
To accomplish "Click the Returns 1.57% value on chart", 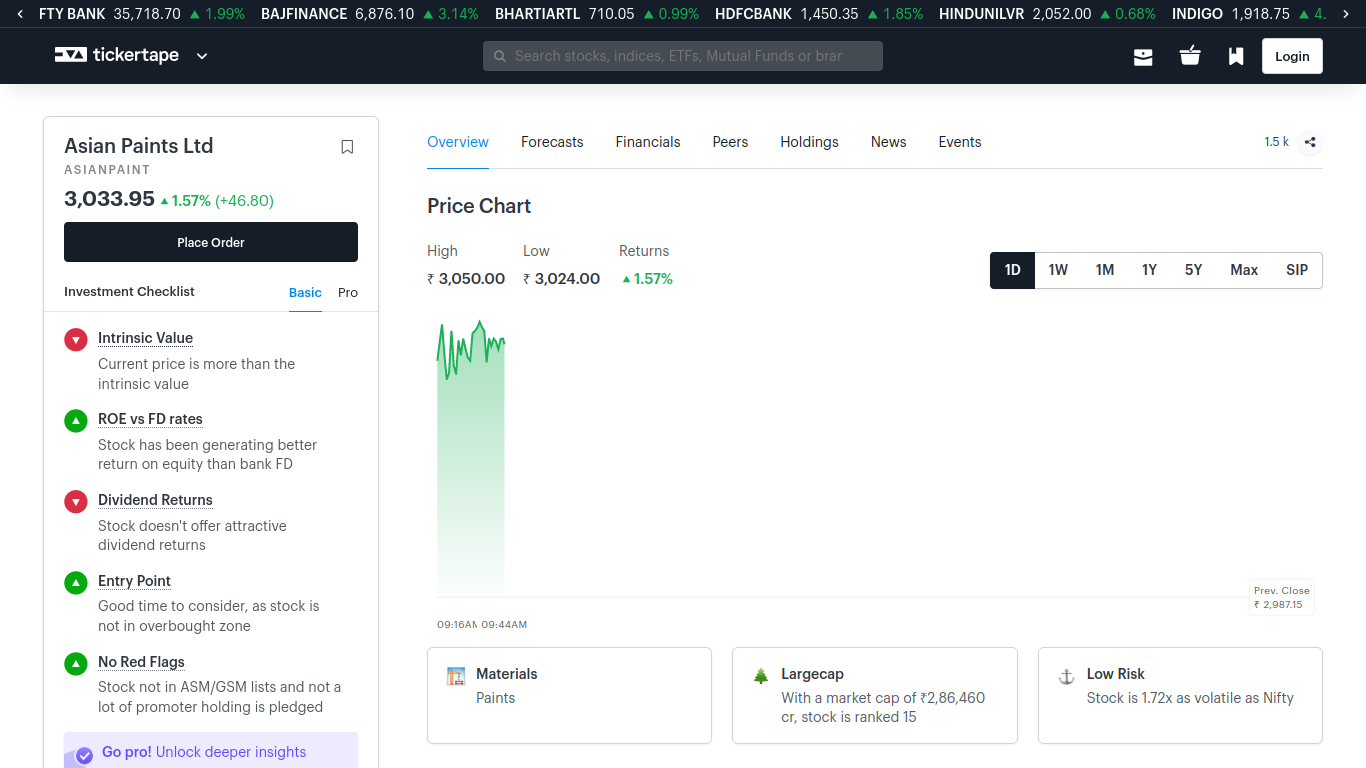I will pos(646,279).
